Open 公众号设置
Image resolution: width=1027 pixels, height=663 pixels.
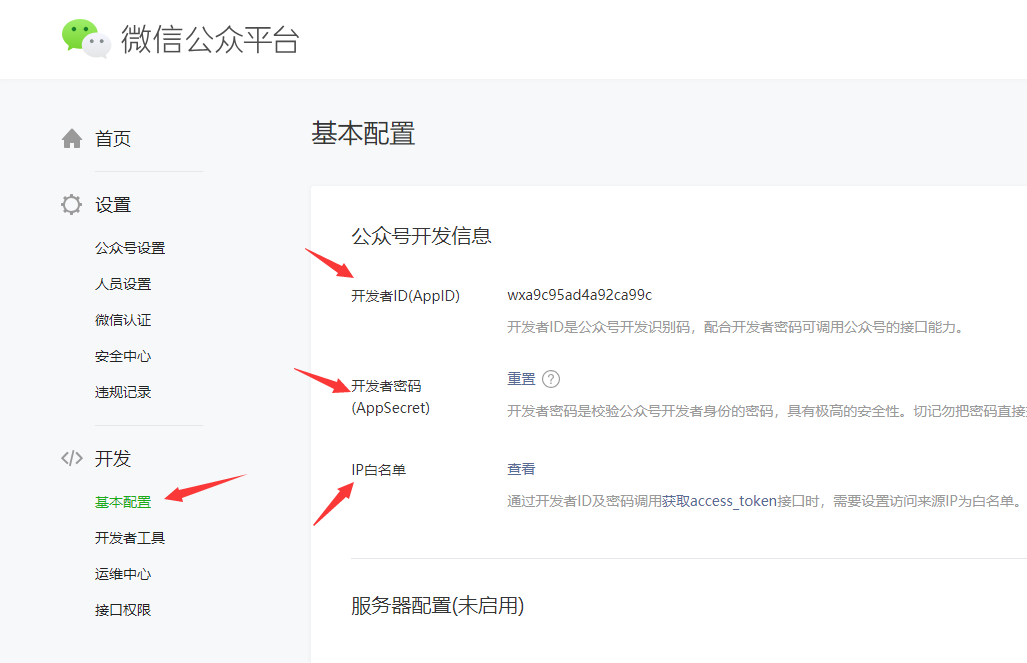132,247
